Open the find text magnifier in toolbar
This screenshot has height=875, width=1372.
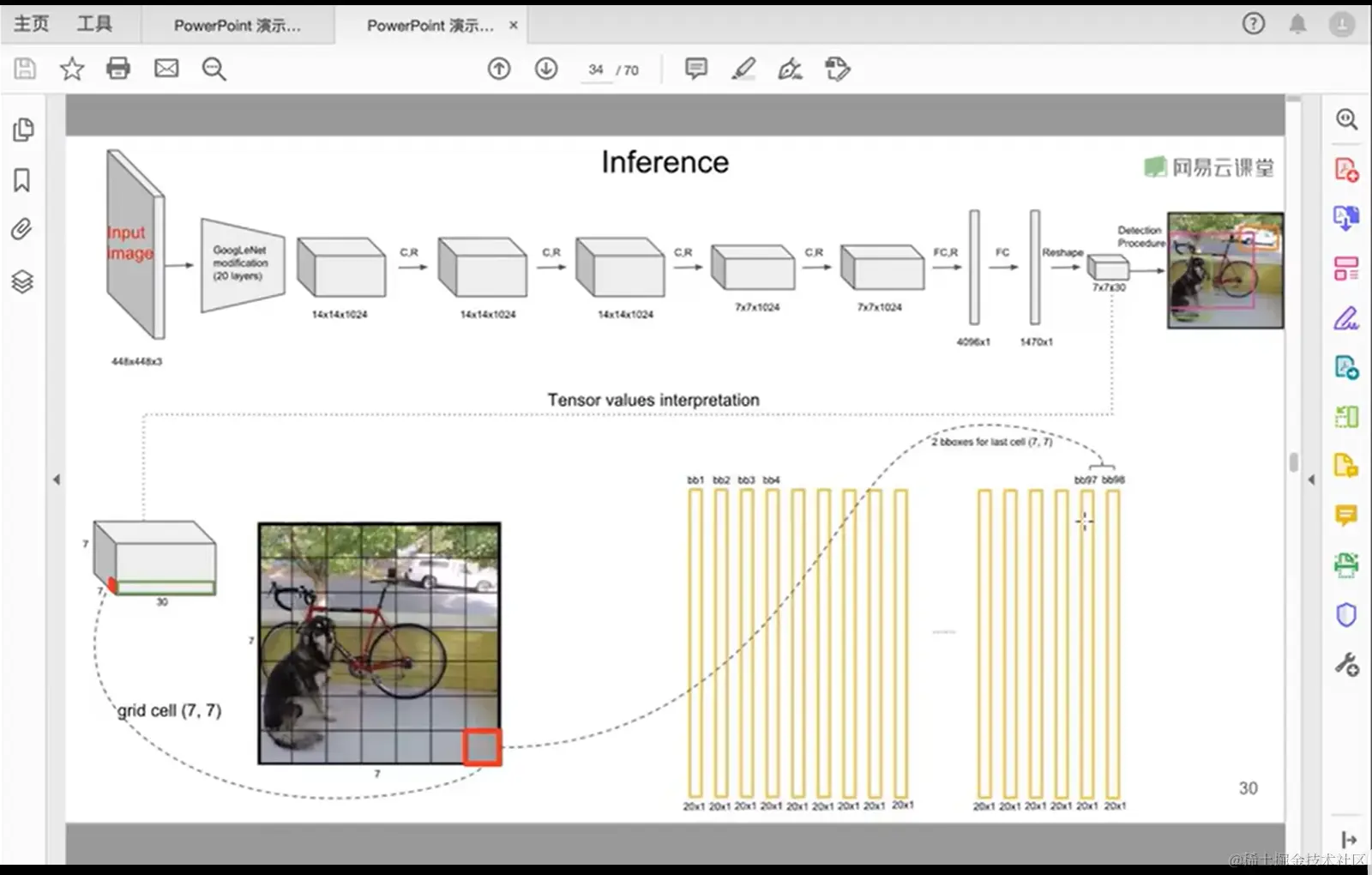coord(214,69)
